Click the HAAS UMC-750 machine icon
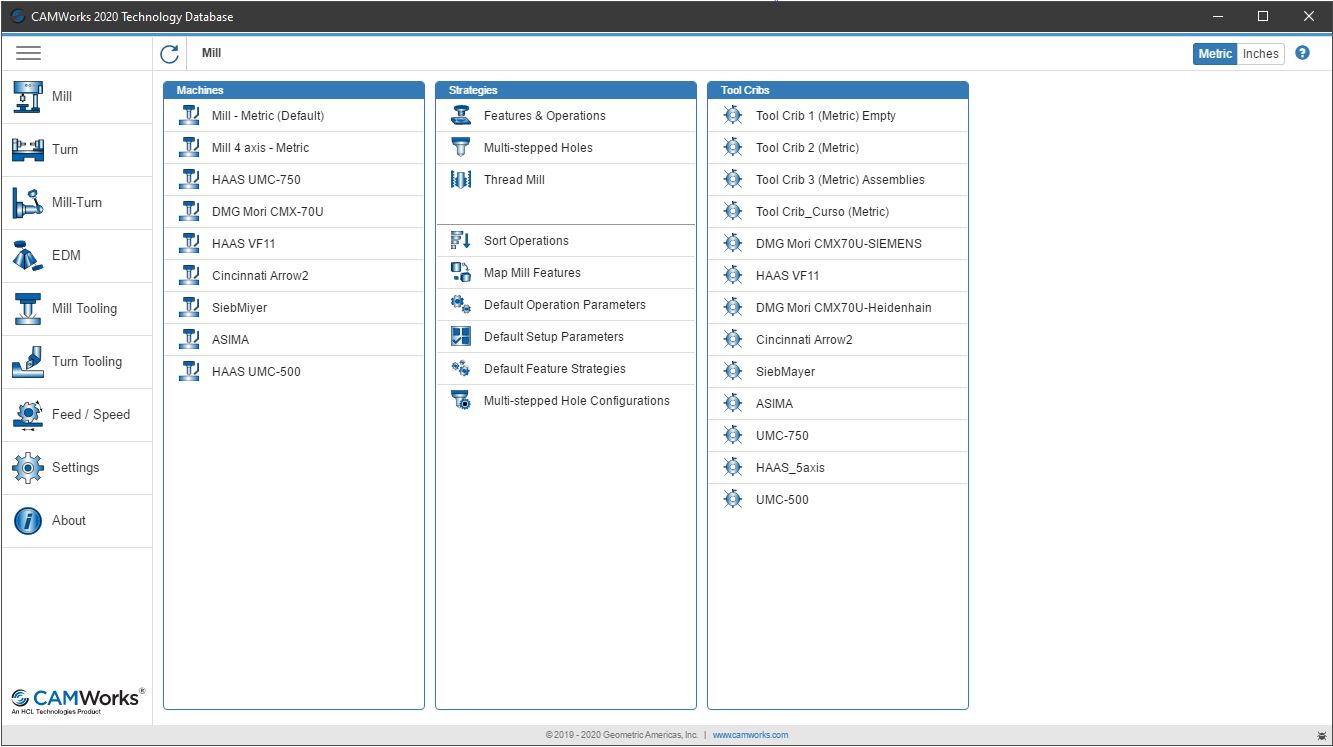Viewport: 1333px width, 747px height. point(190,180)
